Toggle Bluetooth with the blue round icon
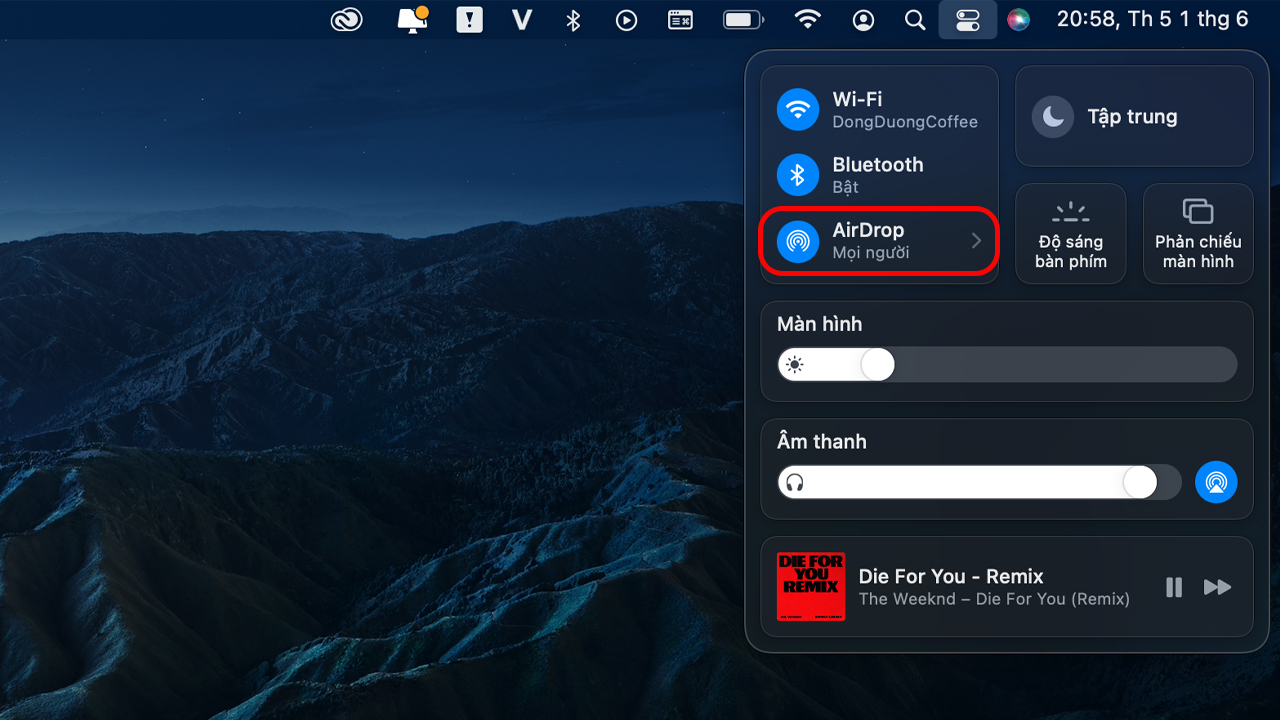Viewport: 1280px width, 720px height. [798, 175]
